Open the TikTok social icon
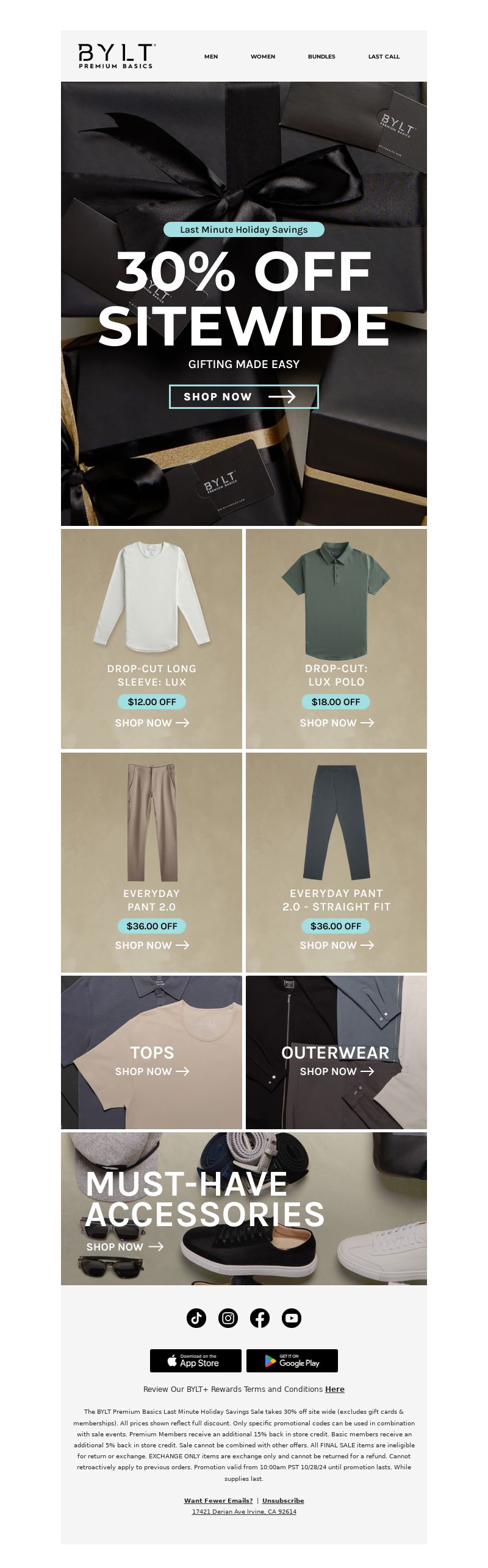The image size is (488, 1568). pos(196,1318)
